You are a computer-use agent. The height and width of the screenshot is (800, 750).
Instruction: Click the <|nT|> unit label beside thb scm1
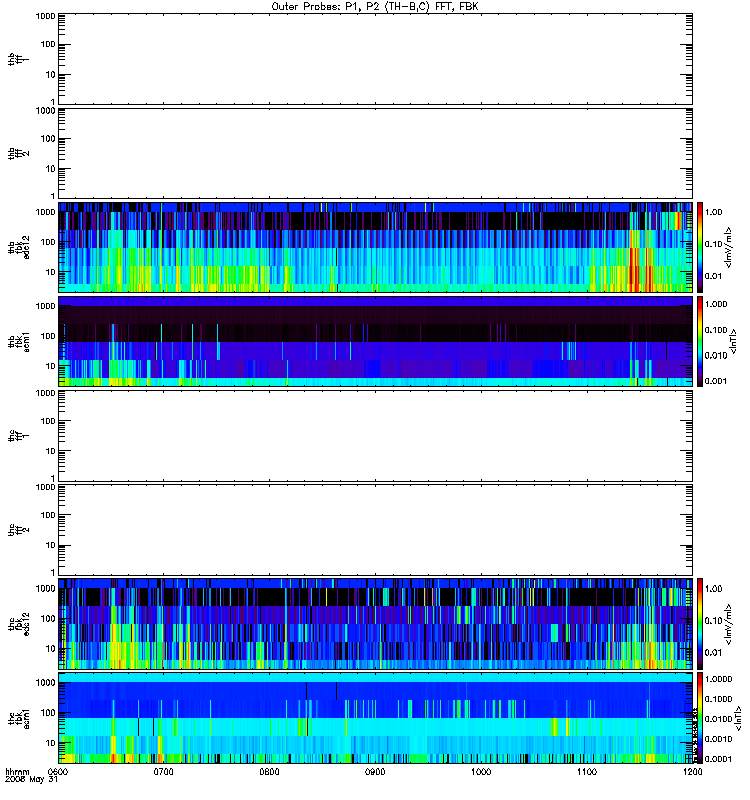733,341
